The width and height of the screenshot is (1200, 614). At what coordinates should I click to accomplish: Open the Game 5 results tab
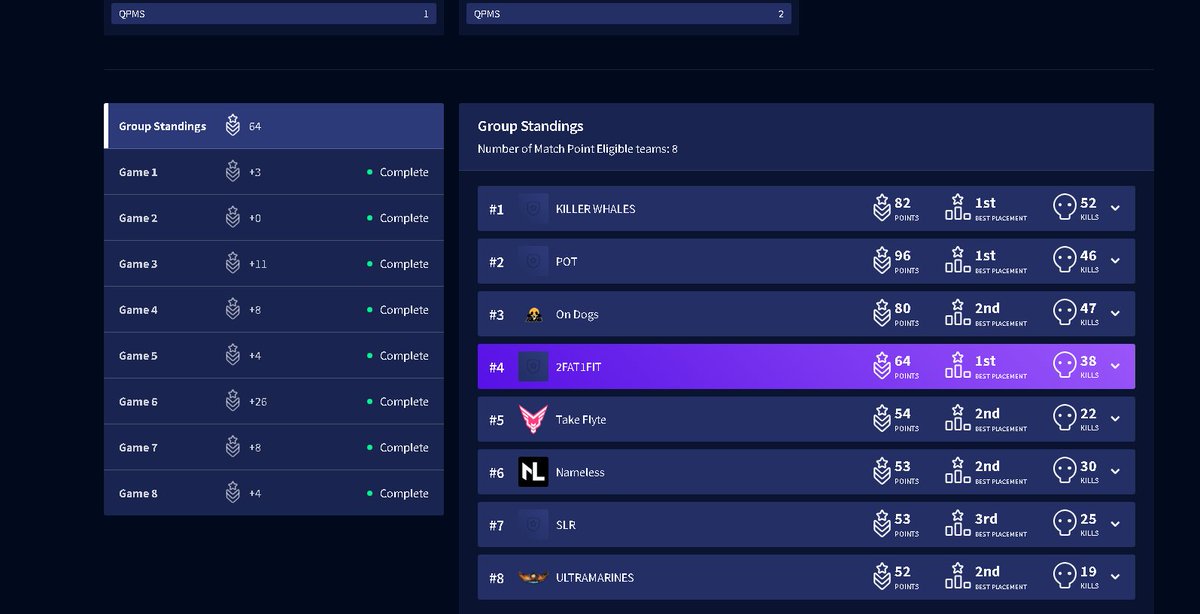click(x=274, y=356)
